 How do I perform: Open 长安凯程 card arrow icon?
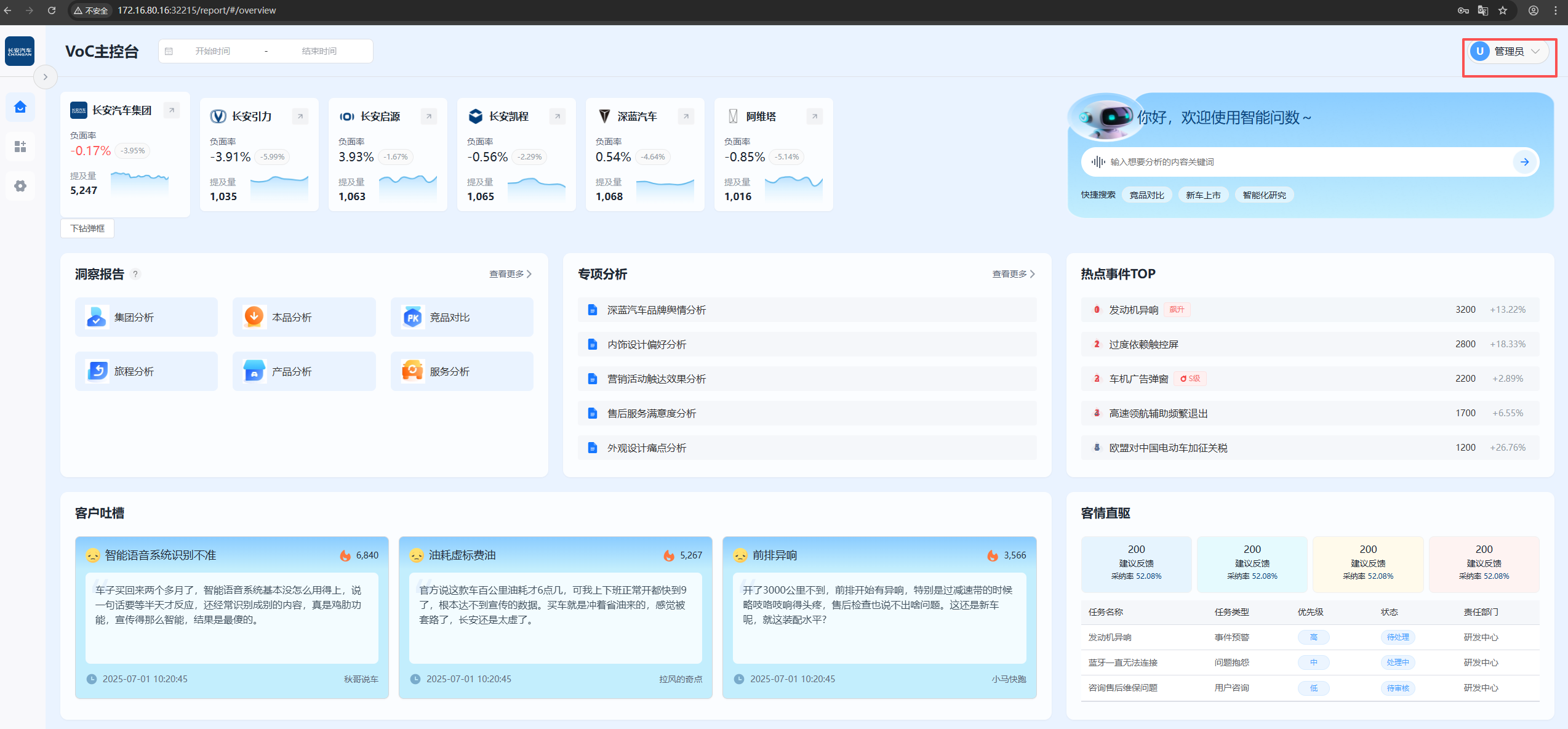558,116
